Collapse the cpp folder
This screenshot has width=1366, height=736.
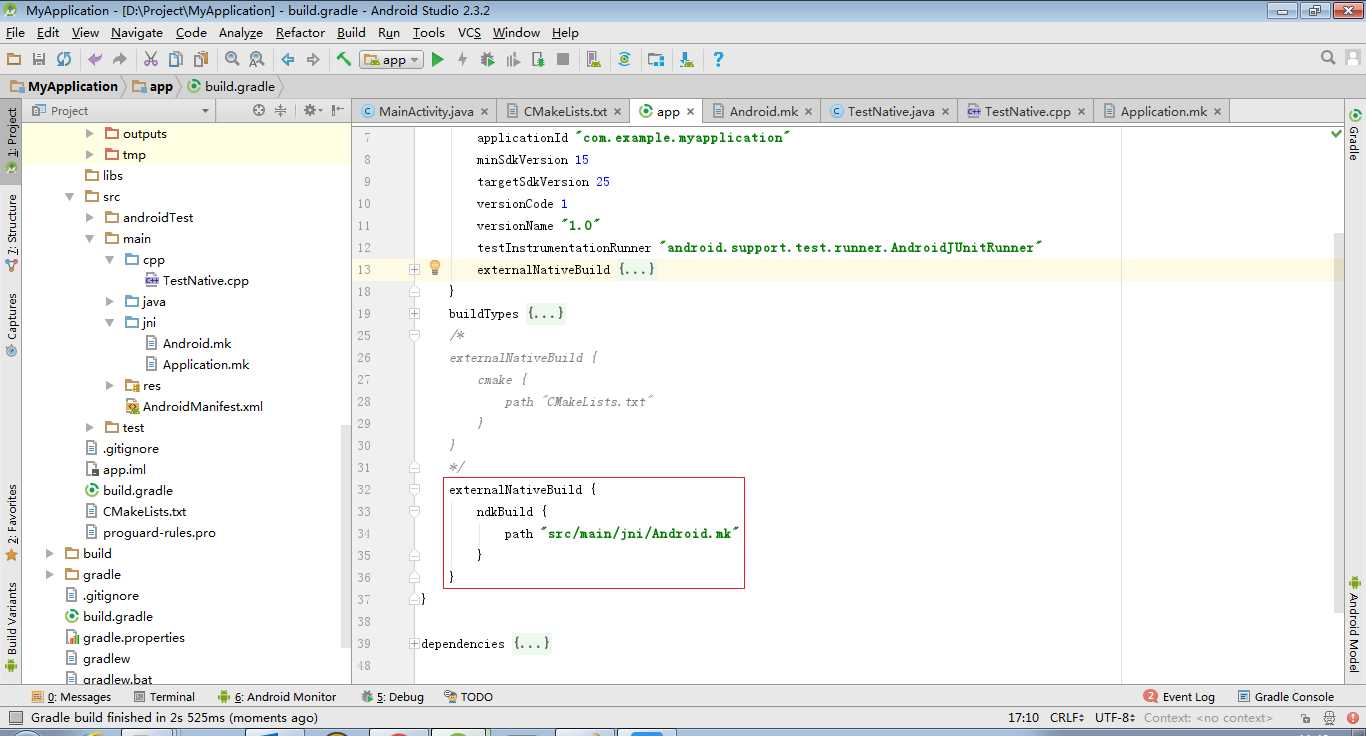[109, 259]
